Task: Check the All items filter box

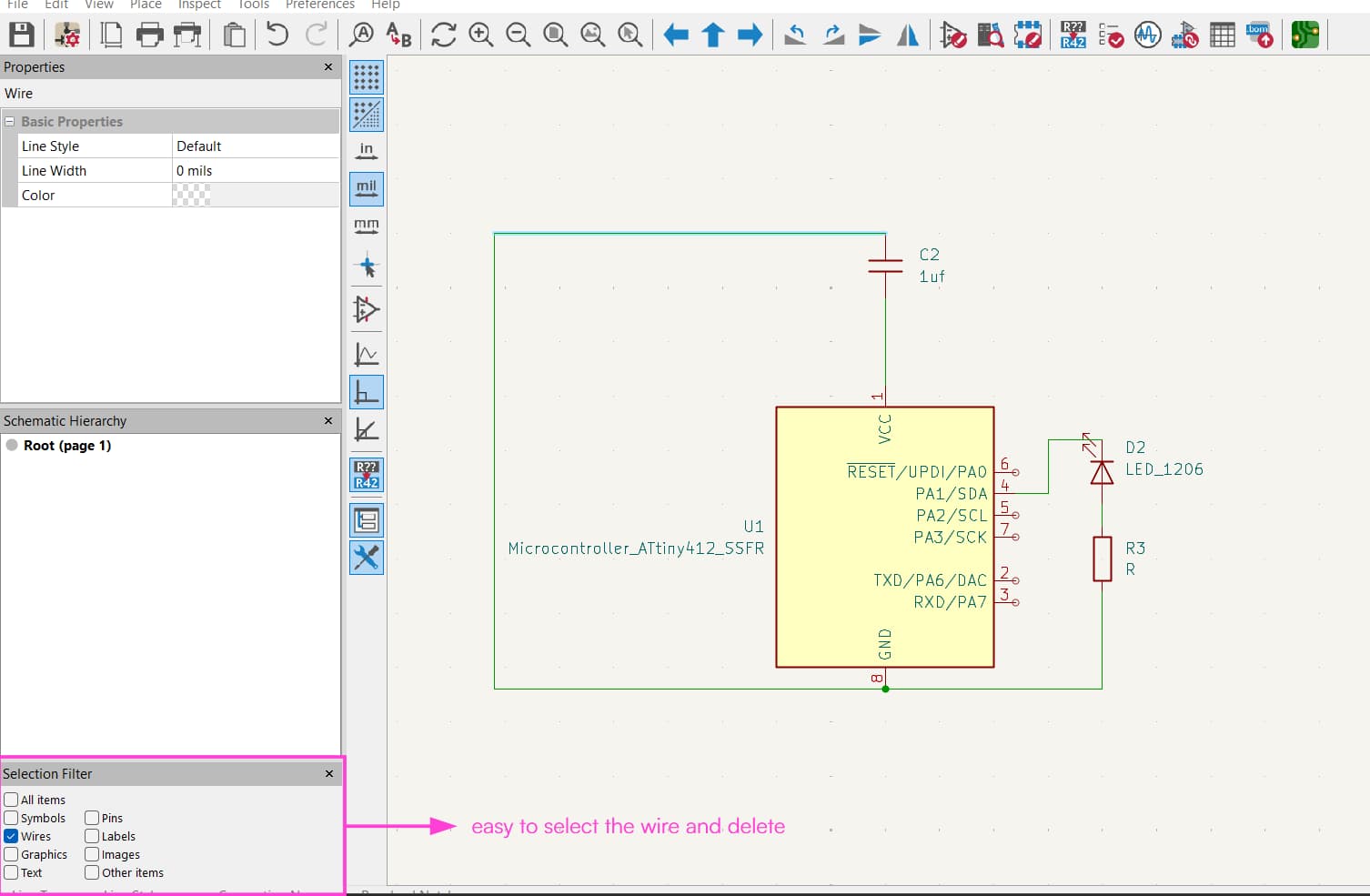Action: coord(11,800)
